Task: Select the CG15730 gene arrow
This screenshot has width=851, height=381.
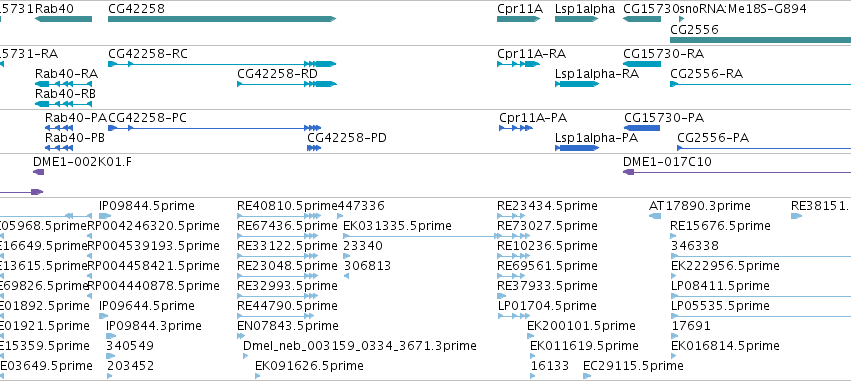Action: [642, 19]
